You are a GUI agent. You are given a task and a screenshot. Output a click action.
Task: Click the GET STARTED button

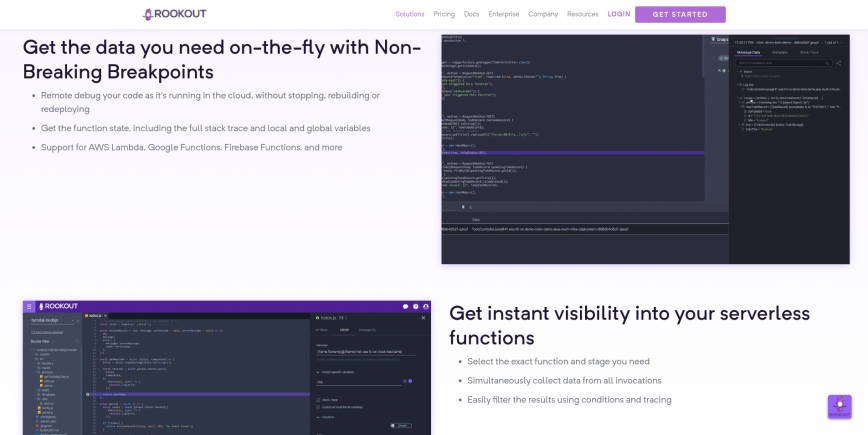[x=680, y=14]
